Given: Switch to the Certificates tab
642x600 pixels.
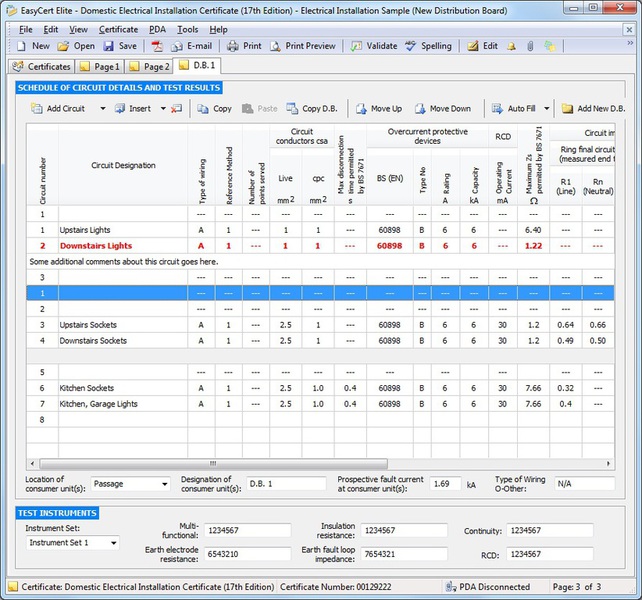Looking at the screenshot, I should (x=41, y=67).
